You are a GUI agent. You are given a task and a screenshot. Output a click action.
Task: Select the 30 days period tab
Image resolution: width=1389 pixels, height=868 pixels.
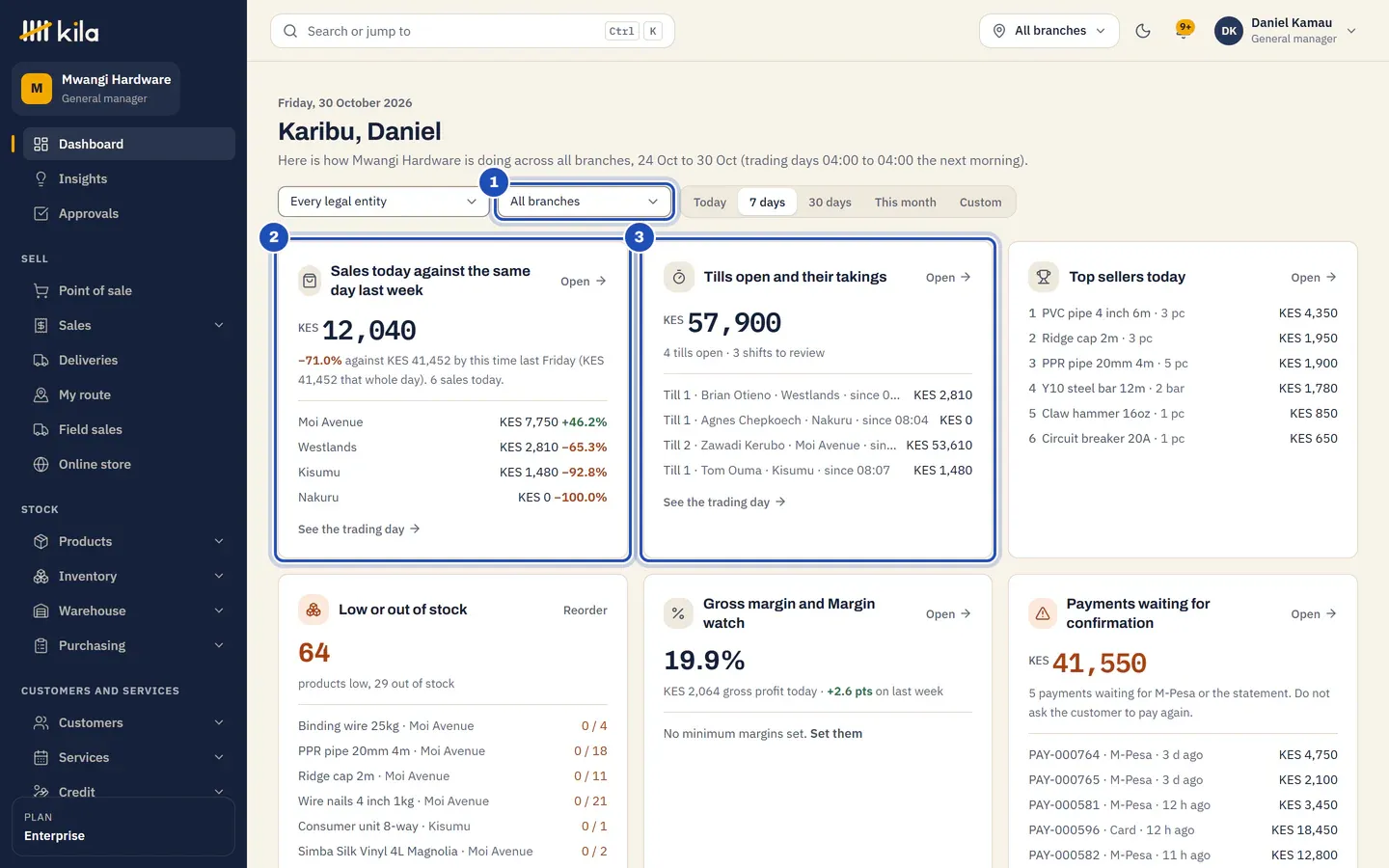click(830, 202)
